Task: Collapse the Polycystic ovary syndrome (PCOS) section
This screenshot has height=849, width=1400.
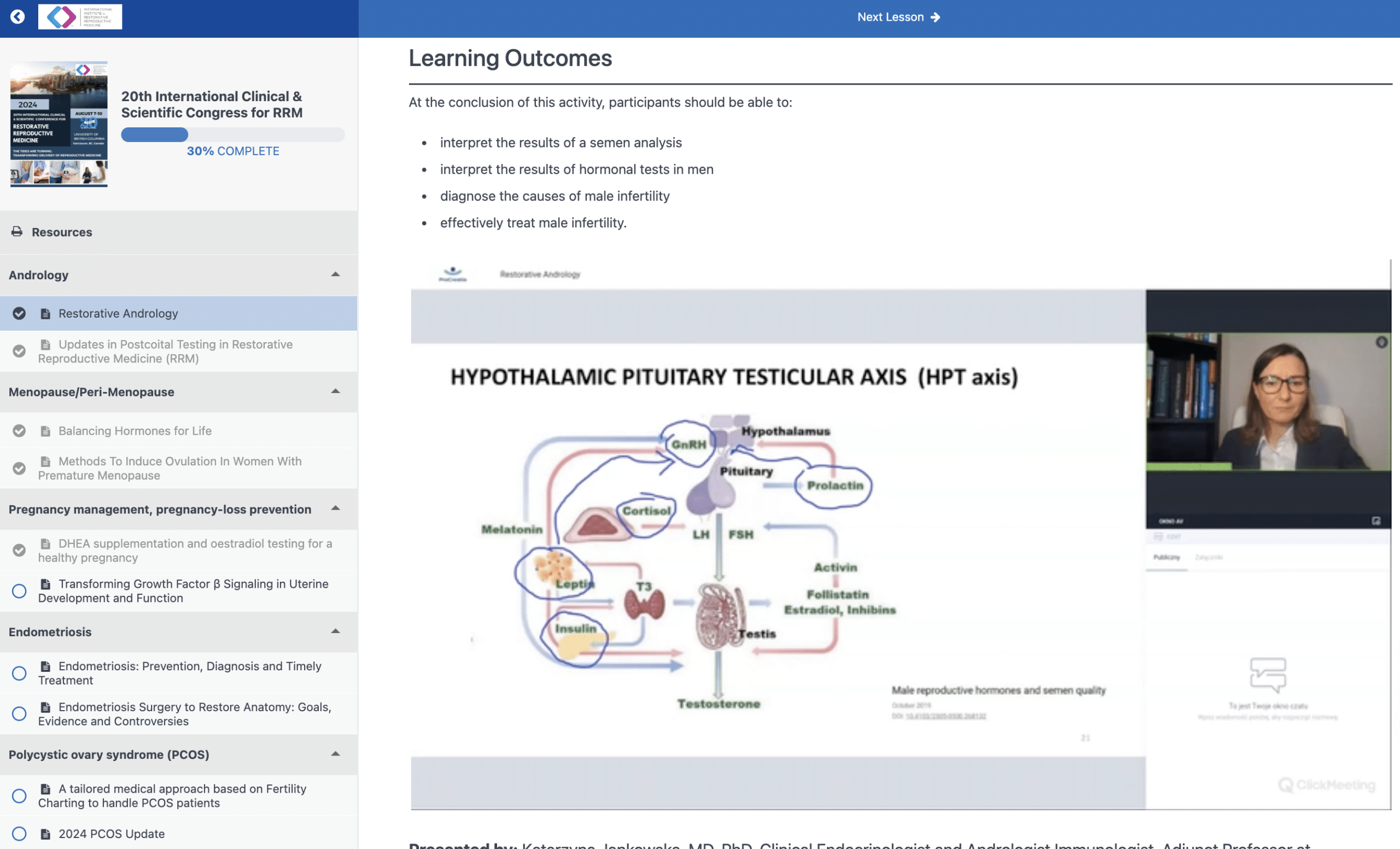Action: [335, 755]
